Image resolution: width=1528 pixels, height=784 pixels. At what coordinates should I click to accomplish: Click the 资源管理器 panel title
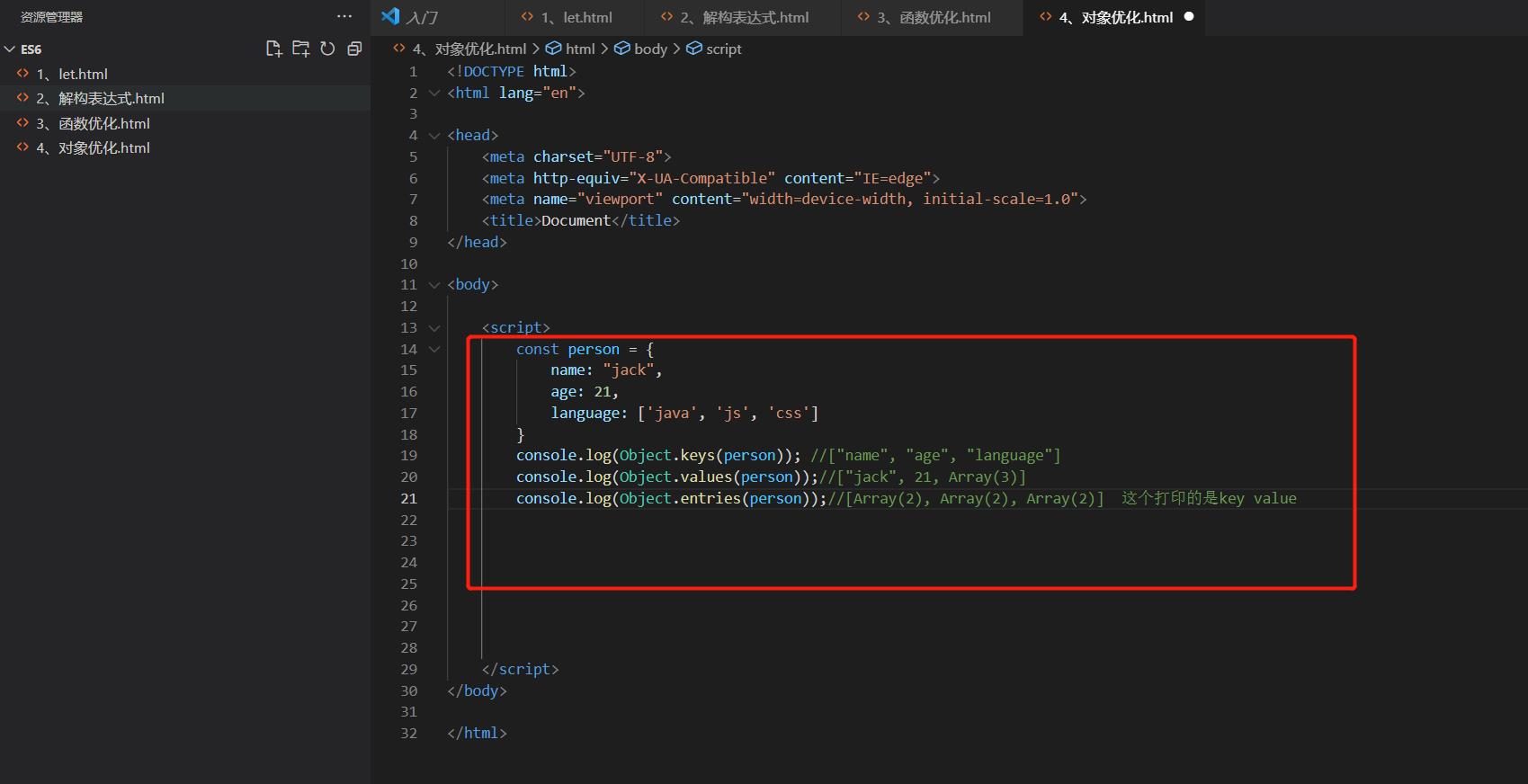pyautogui.click(x=52, y=16)
